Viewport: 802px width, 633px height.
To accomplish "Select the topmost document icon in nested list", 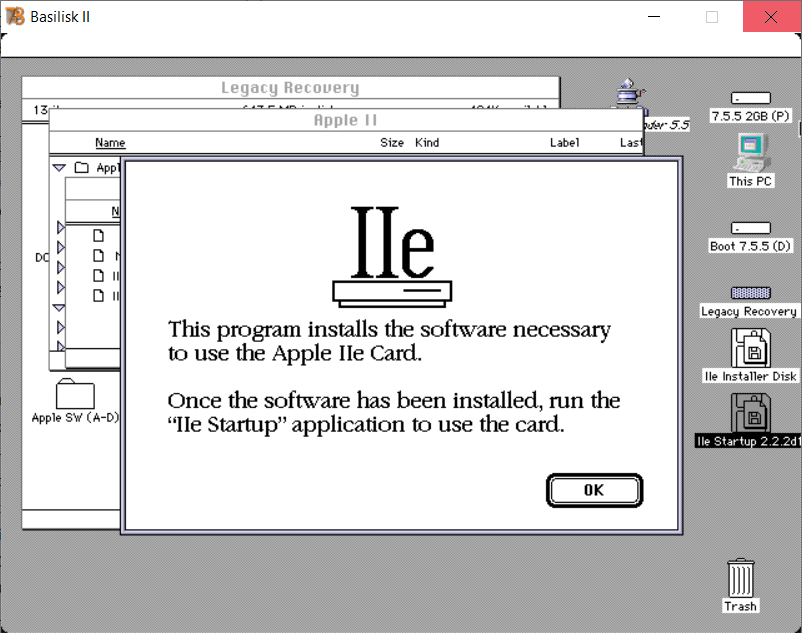I will 98,235.
